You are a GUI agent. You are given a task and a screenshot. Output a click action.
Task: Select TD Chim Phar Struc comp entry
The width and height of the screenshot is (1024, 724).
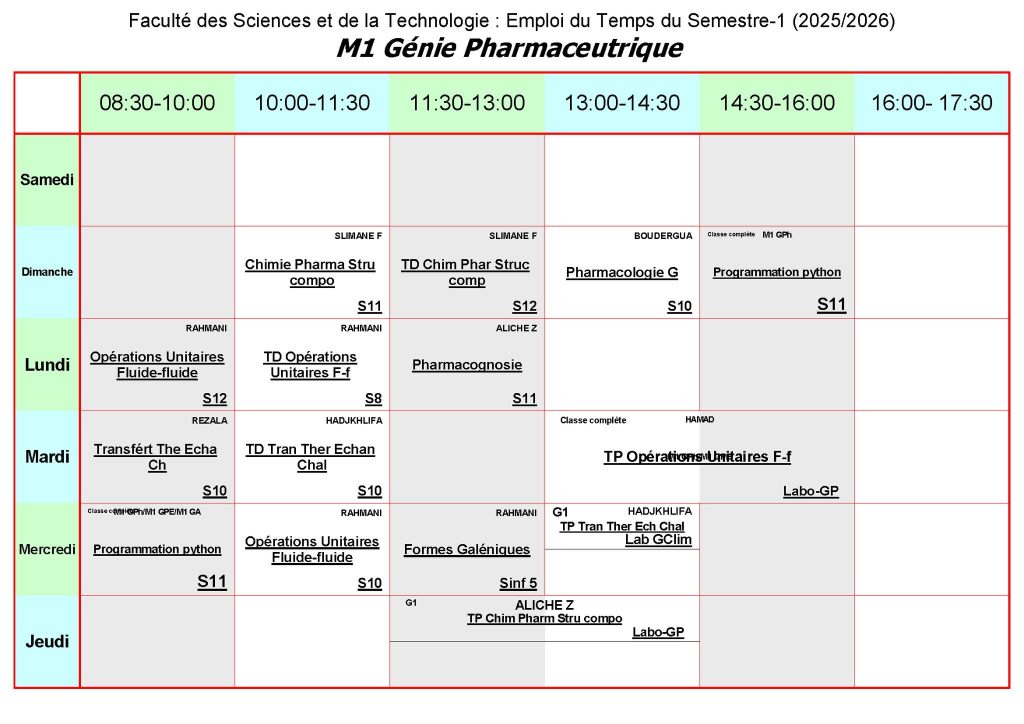click(x=466, y=273)
